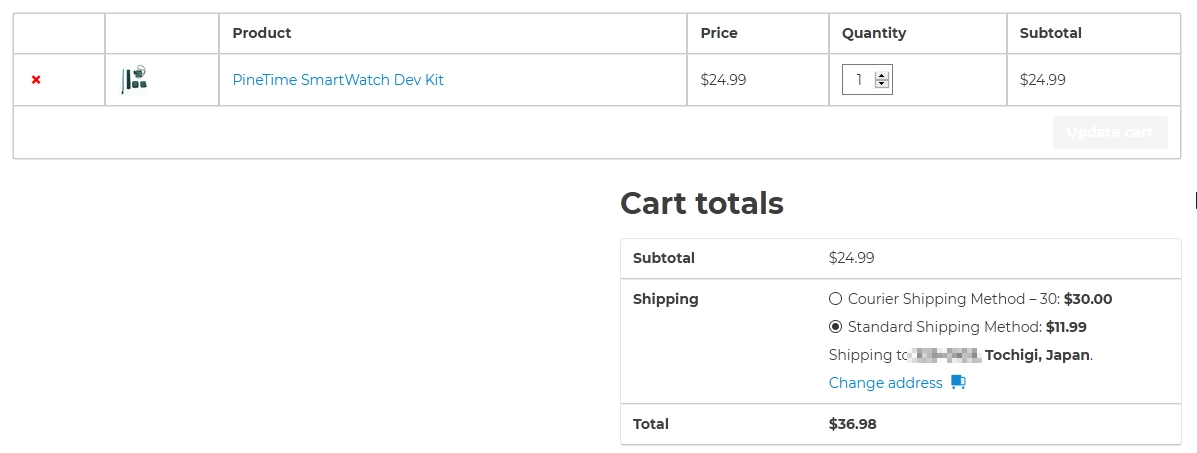Click the Quantity column header
Viewport: 1197px width, 453px height.
point(874,33)
